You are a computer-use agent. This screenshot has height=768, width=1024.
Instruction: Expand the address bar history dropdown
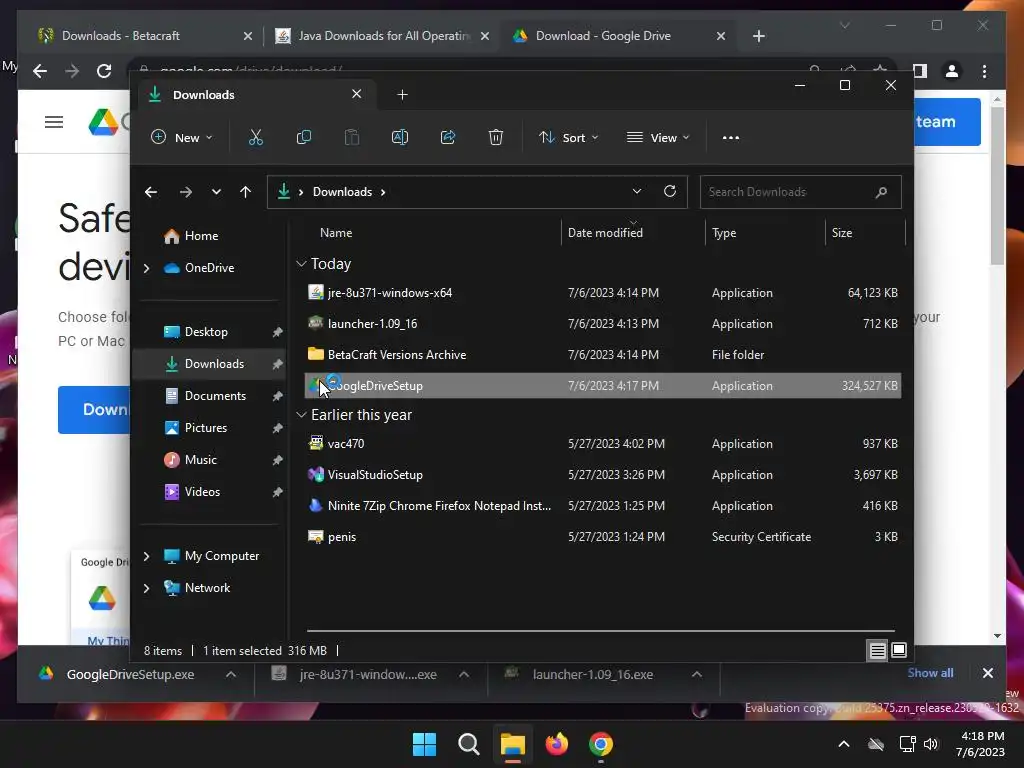(x=637, y=191)
